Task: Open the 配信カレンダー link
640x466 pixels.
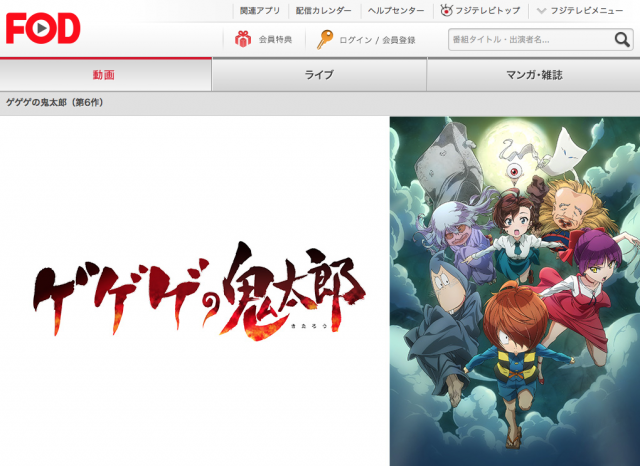Action: (x=324, y=11)
